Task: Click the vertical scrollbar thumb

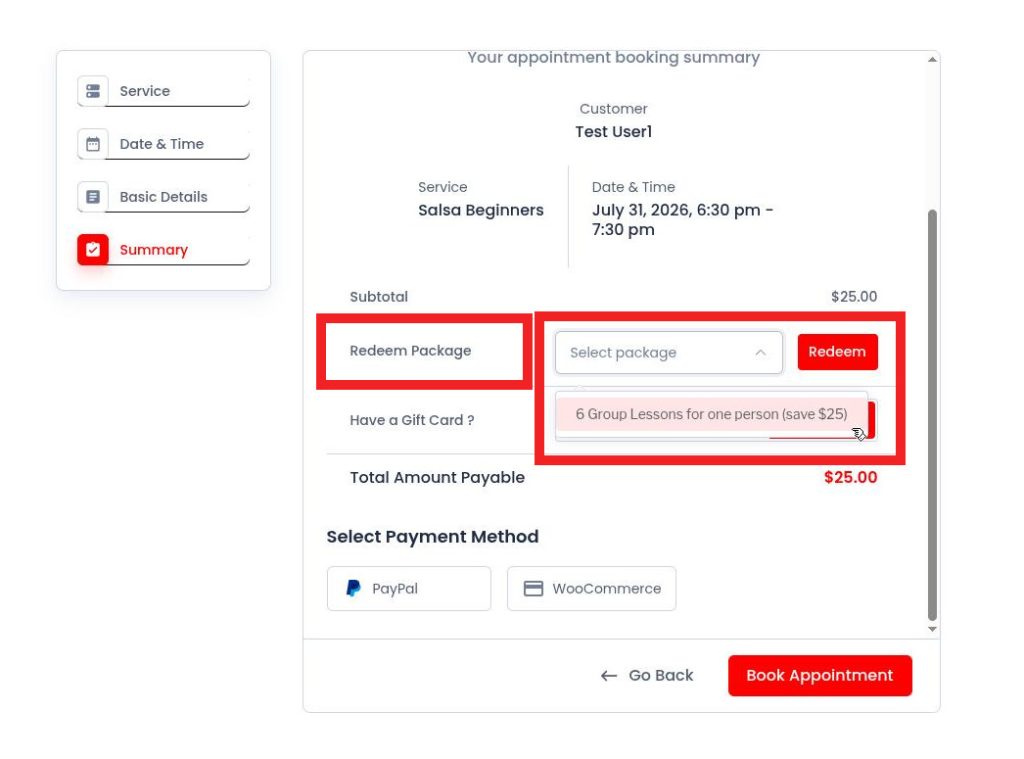Action: click(933, 415)
